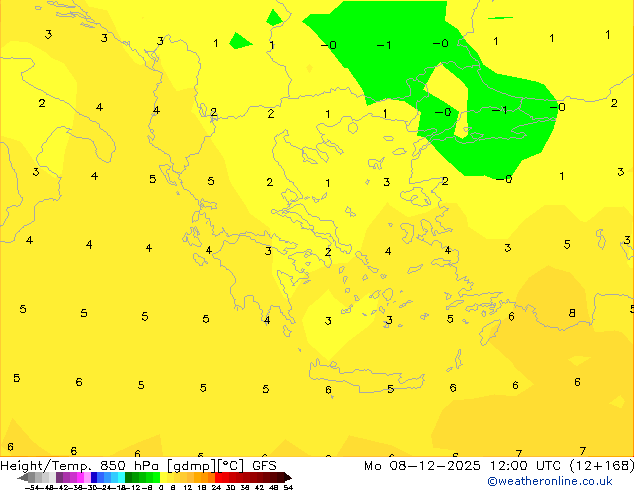Click the legend tick label "54"

point(288,487)
